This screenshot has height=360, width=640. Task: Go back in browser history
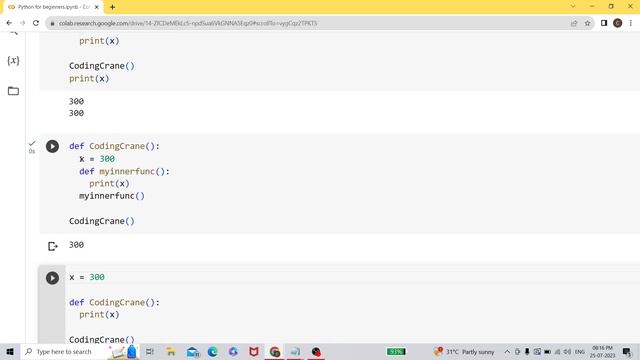9,23
